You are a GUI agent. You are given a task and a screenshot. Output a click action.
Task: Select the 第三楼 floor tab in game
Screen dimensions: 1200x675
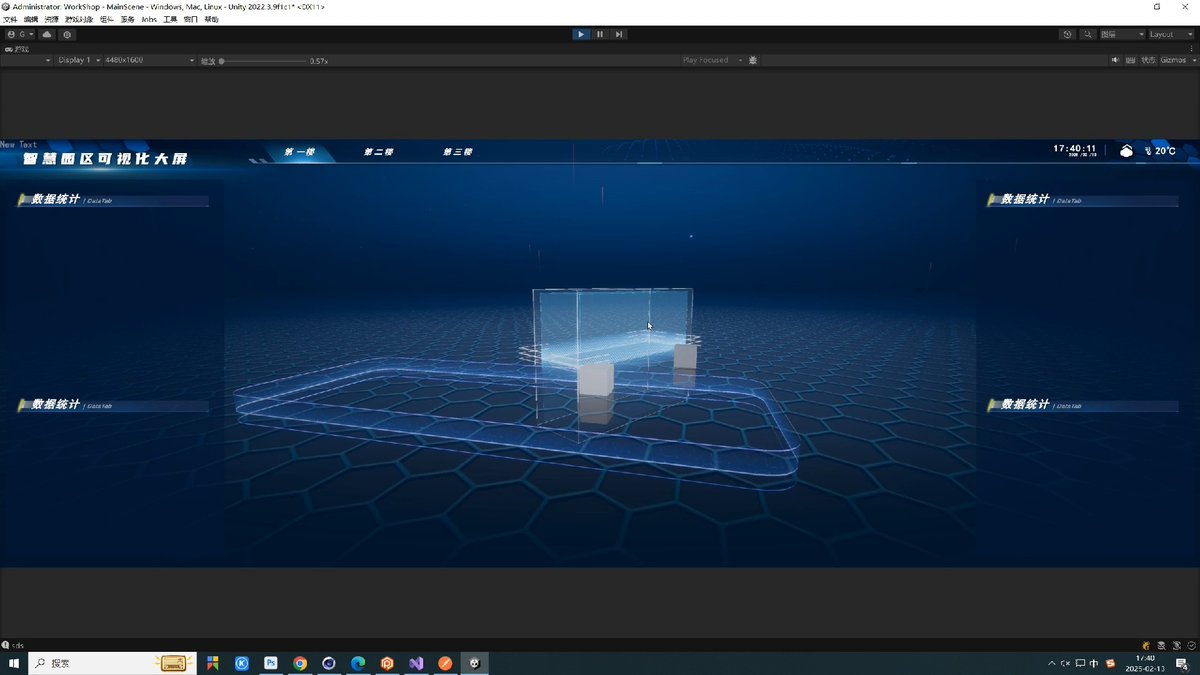(457, 152)
